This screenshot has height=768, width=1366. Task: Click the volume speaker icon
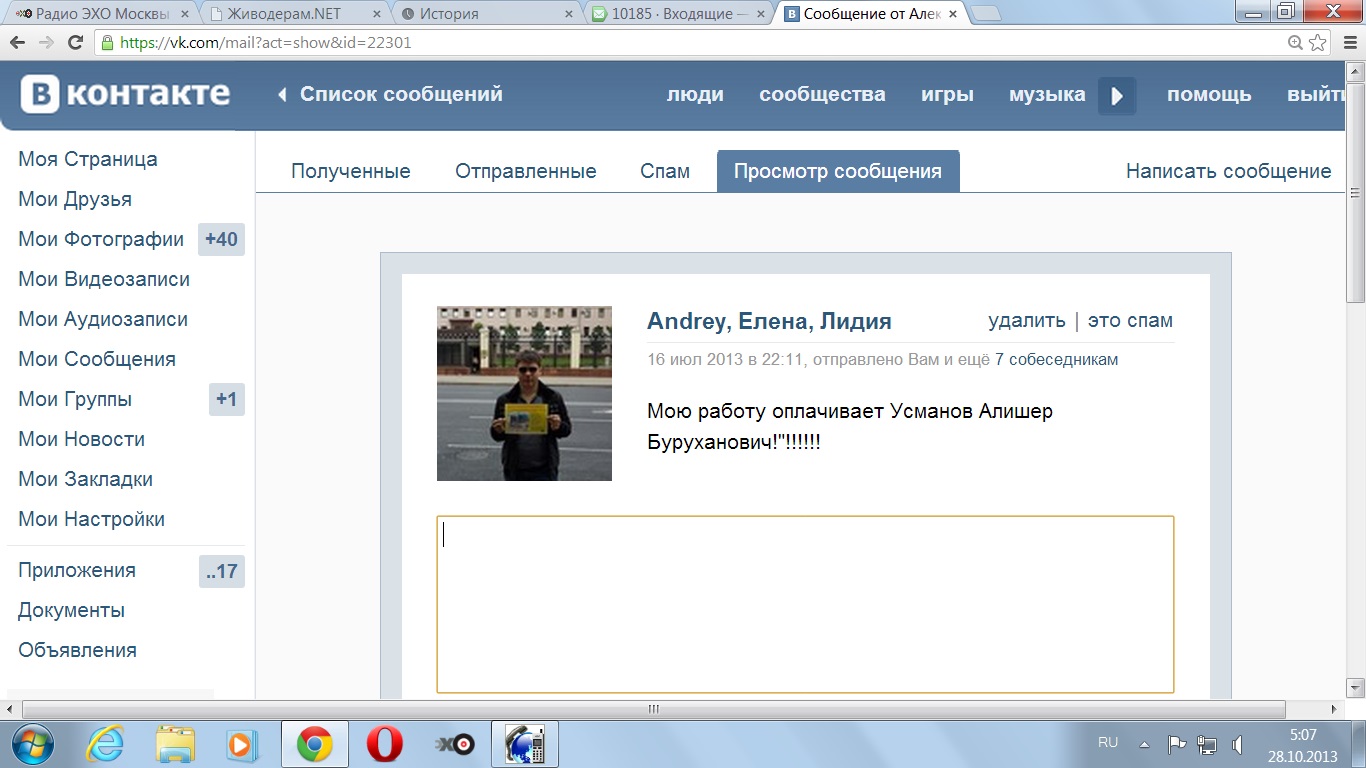(x=1238, y=744)
